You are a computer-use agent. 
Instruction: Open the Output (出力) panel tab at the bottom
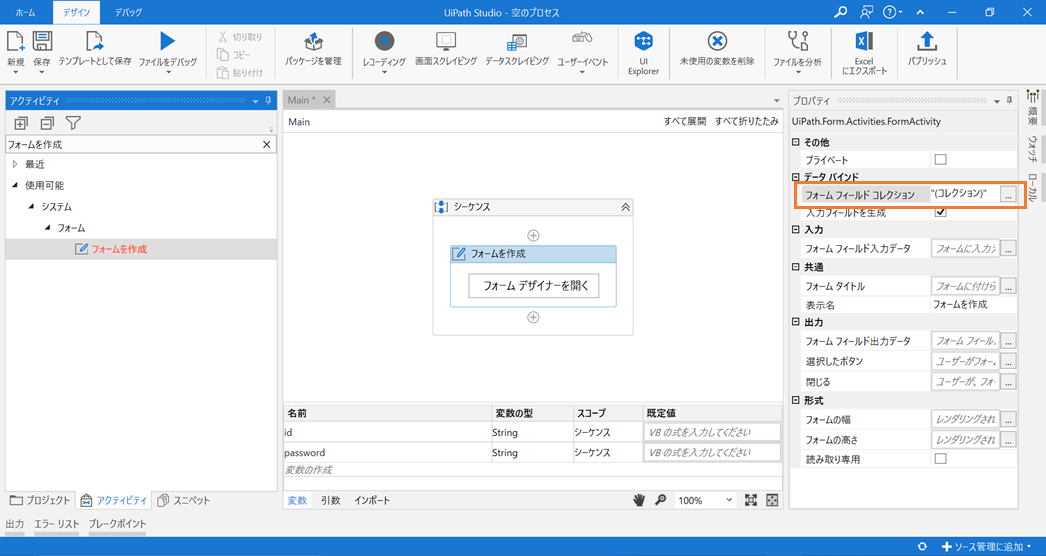15,524
